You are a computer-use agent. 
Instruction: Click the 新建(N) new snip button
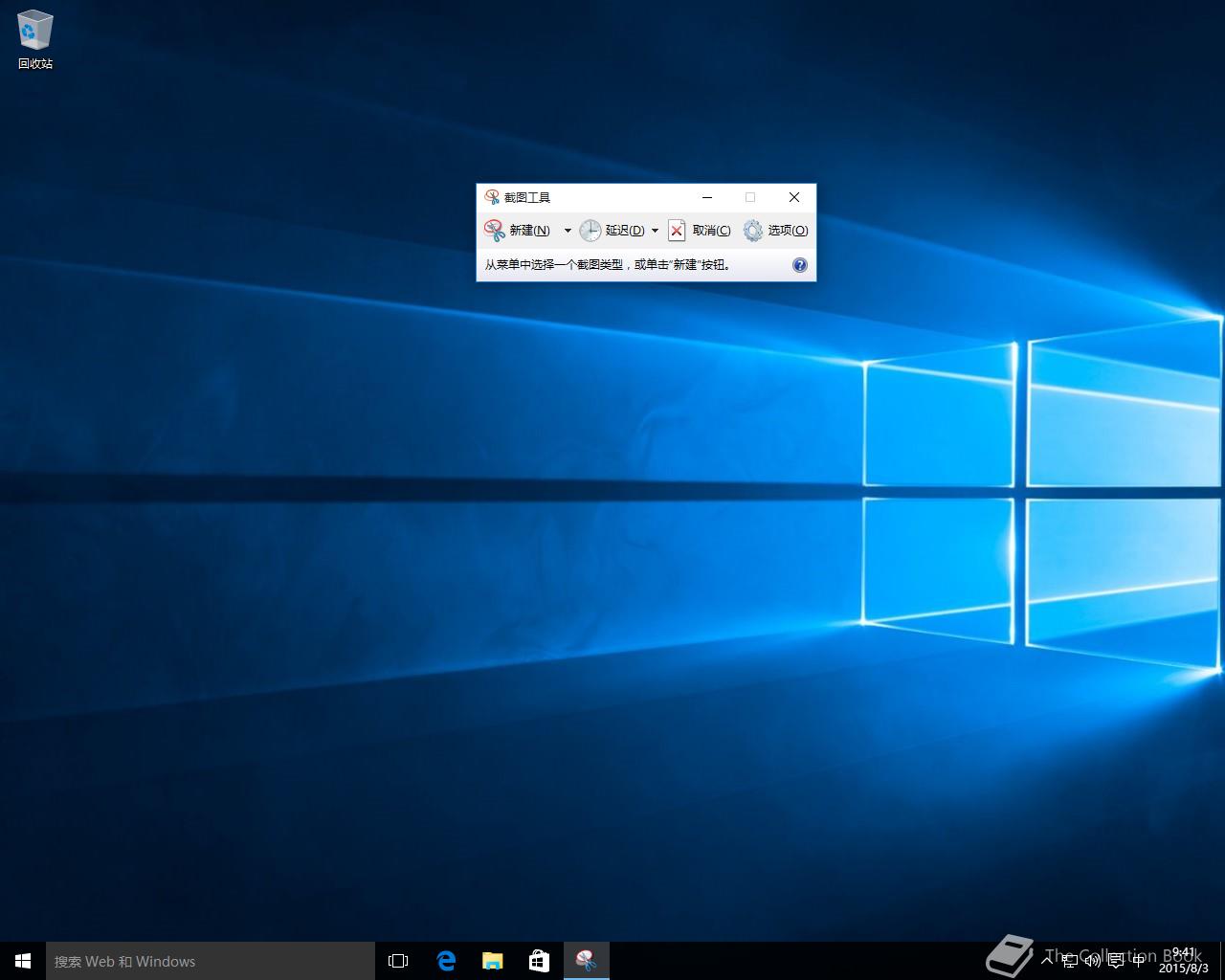click(518, 230)
